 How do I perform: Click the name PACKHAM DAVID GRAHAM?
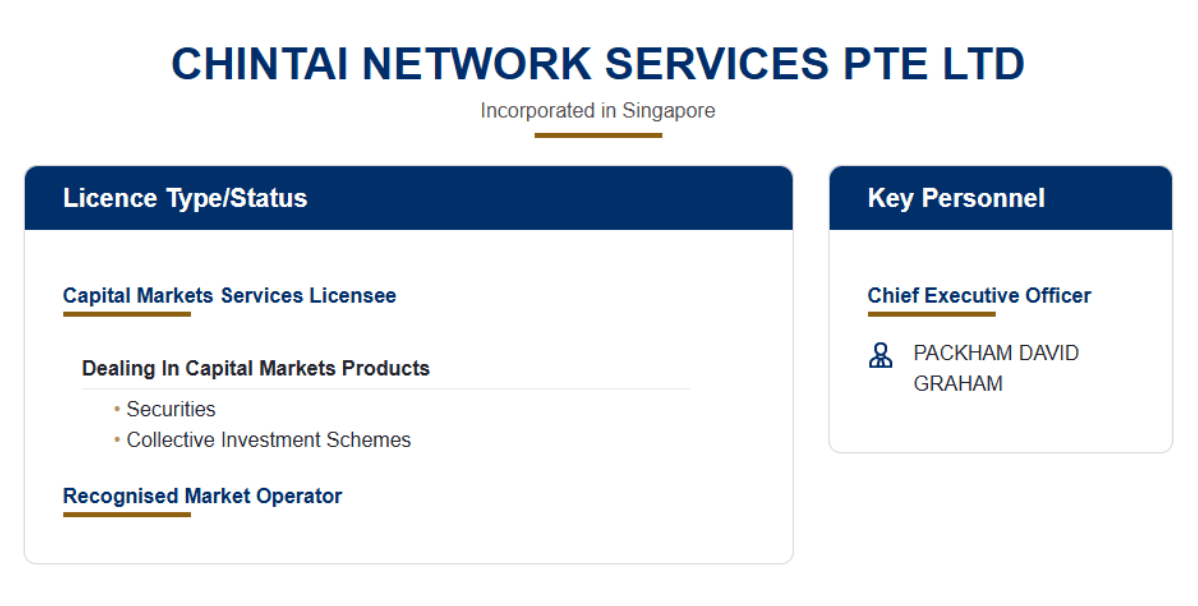[x=996, y=368]
